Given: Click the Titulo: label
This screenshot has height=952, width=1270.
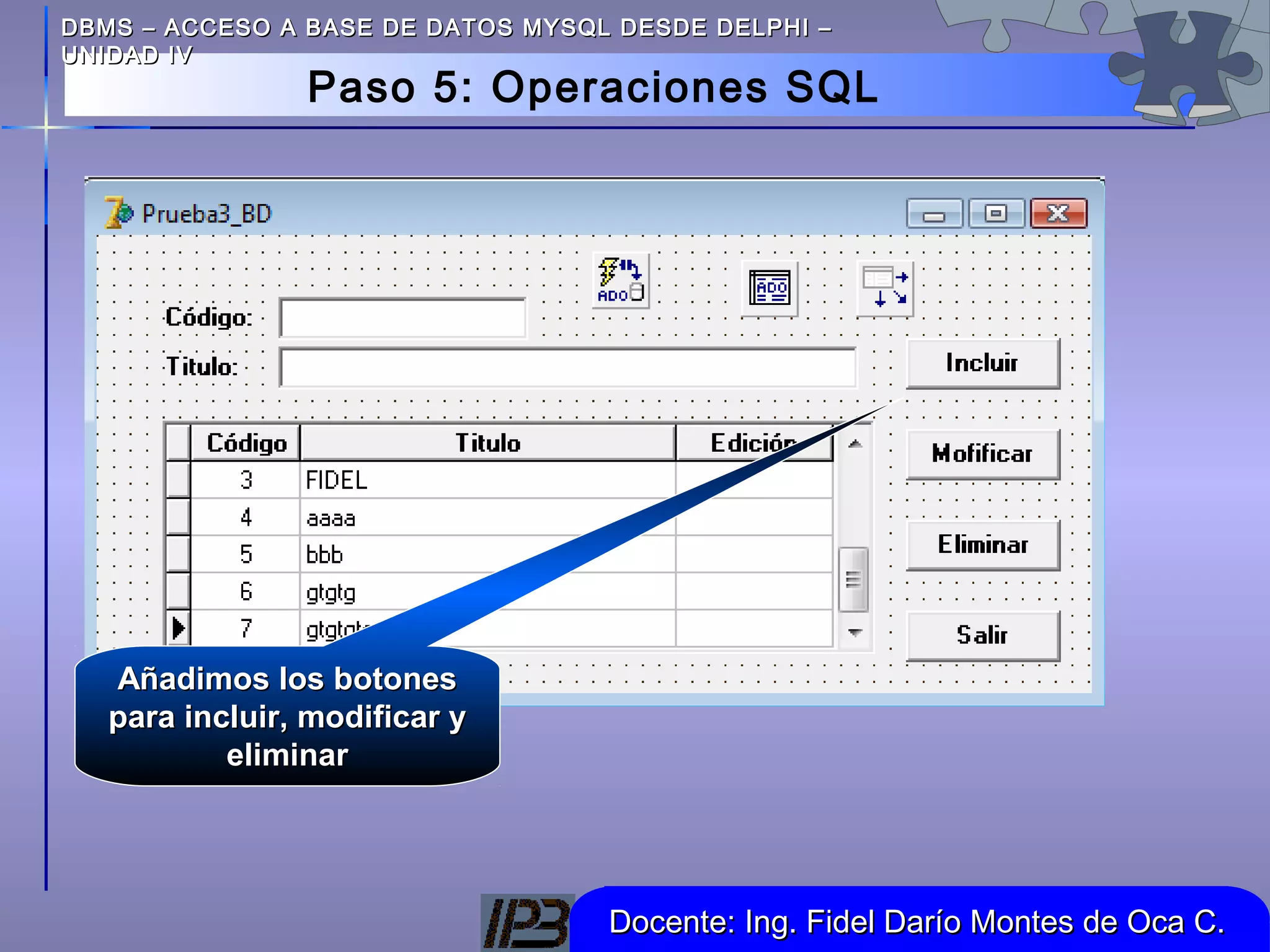Looking at the screenshot, I should point(202,367).
